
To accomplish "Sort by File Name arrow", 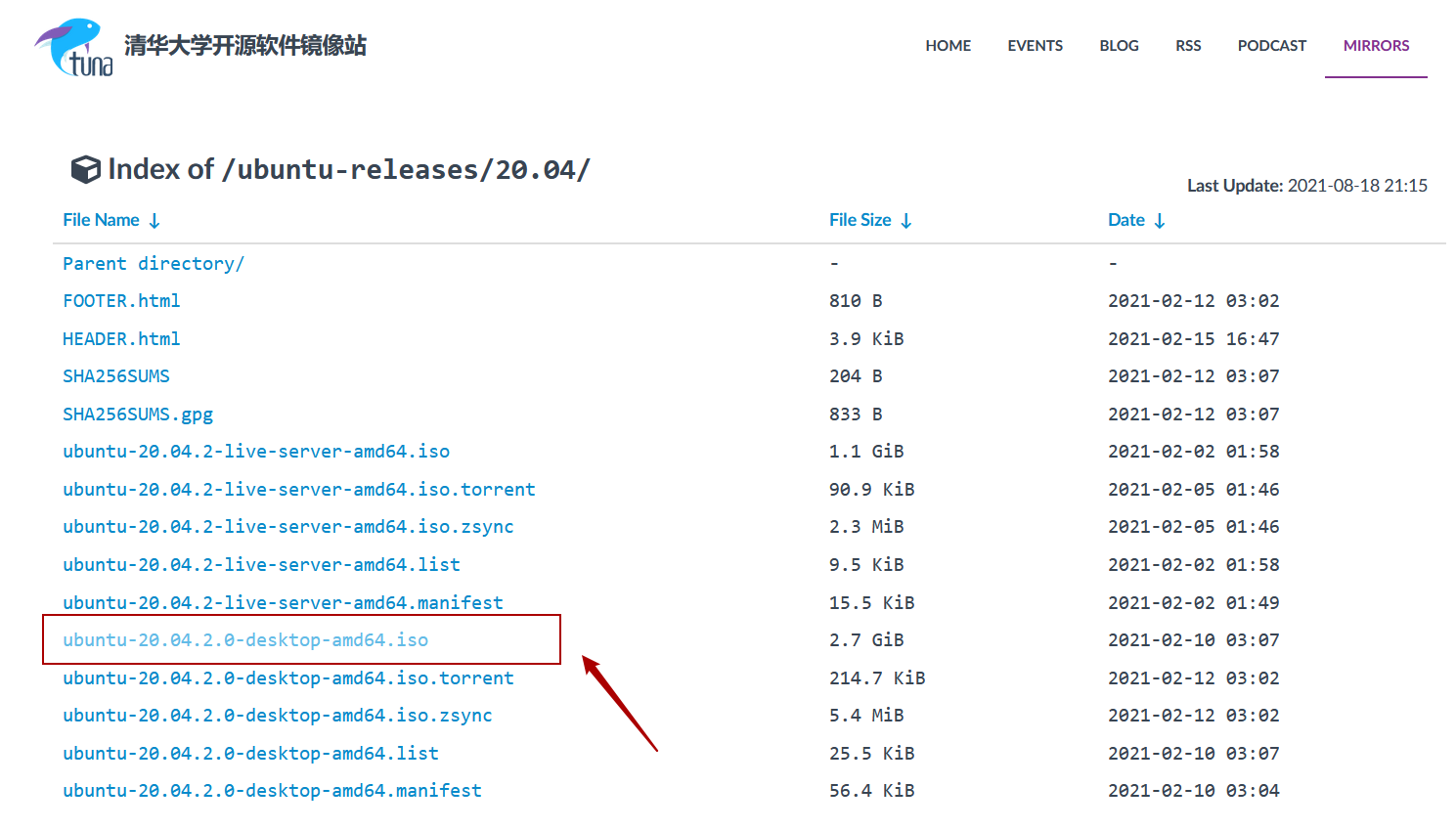I will pyautogui.click(x=154, y=221).
